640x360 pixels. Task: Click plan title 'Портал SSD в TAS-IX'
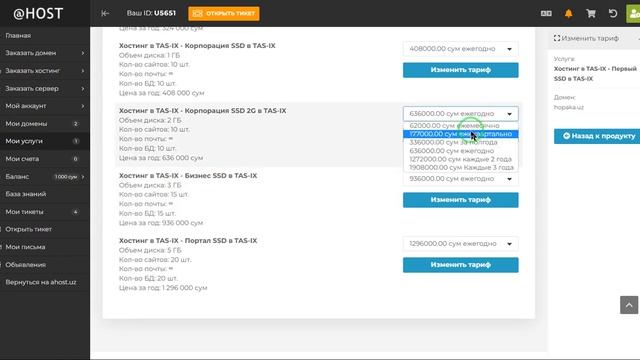click(221, 240)
